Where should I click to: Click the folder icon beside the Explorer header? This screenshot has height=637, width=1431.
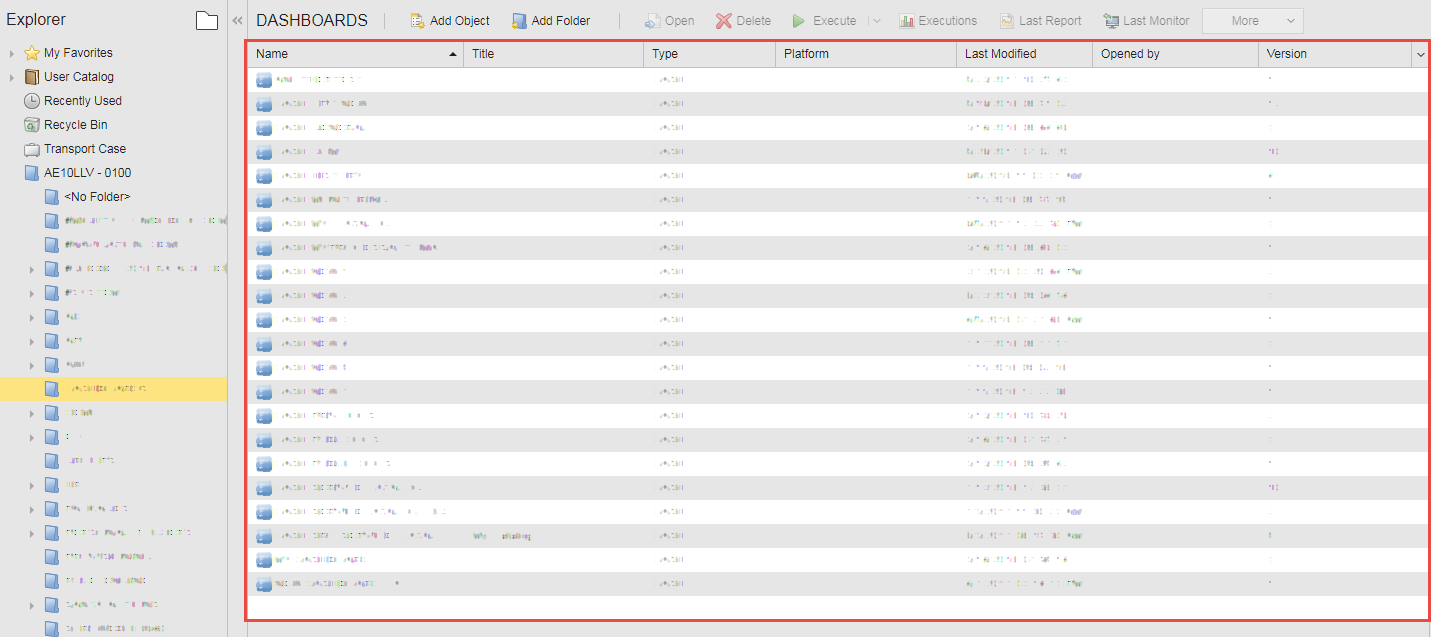click(x=207, y=18)
